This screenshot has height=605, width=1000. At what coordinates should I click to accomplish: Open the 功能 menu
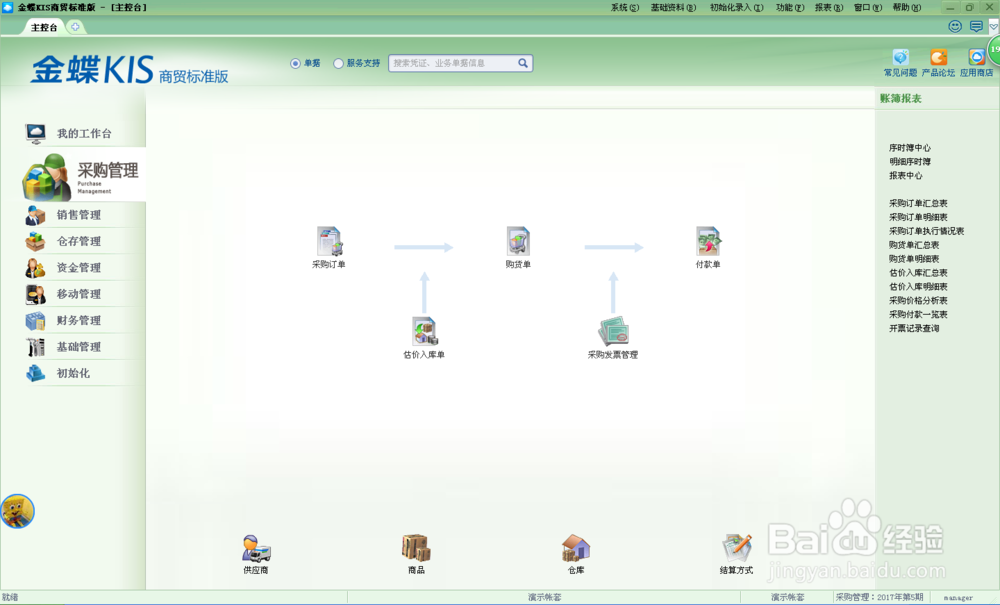coord(790,8)
